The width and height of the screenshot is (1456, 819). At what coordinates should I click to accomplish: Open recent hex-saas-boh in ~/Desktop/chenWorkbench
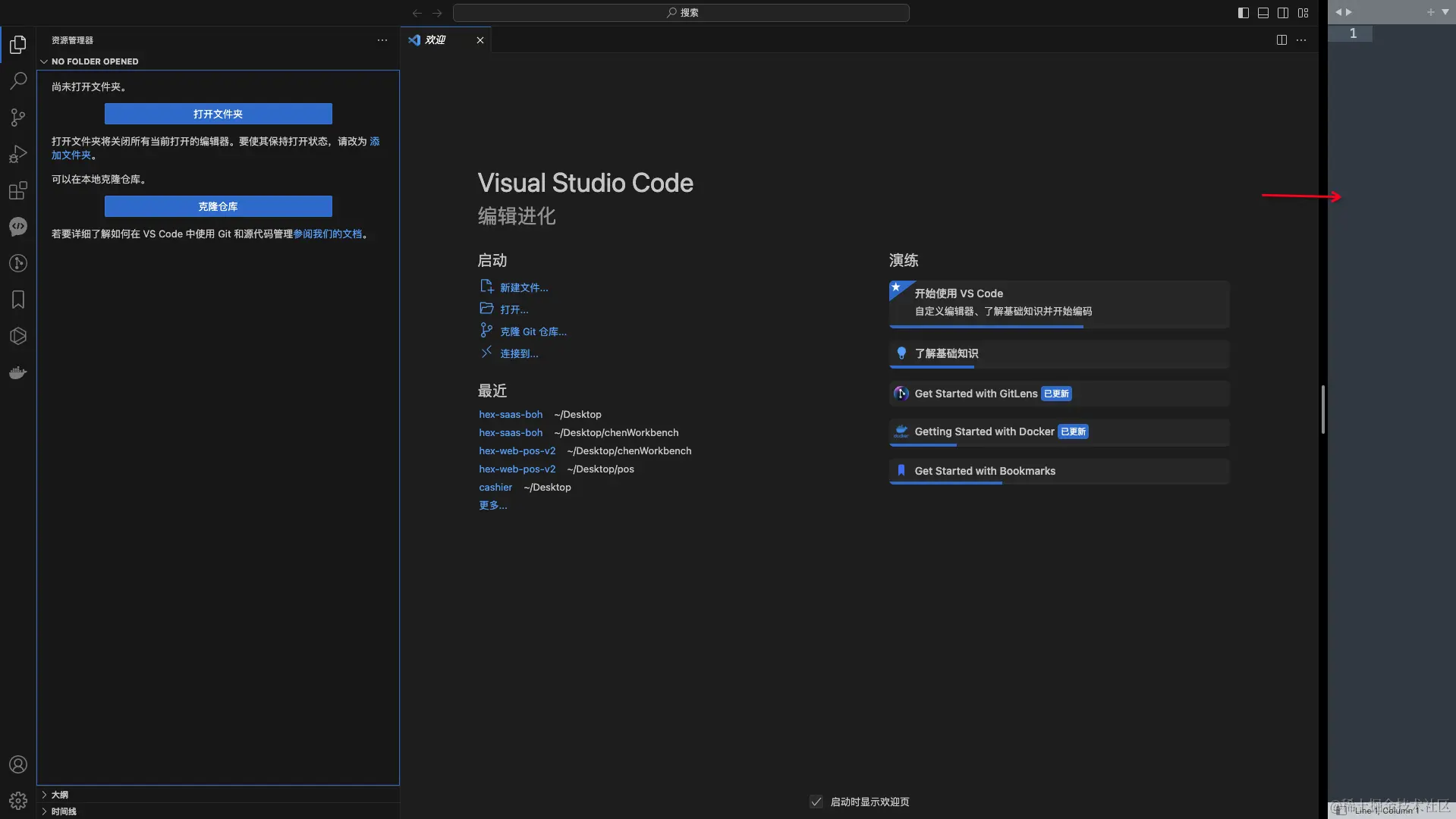point(511,433)
